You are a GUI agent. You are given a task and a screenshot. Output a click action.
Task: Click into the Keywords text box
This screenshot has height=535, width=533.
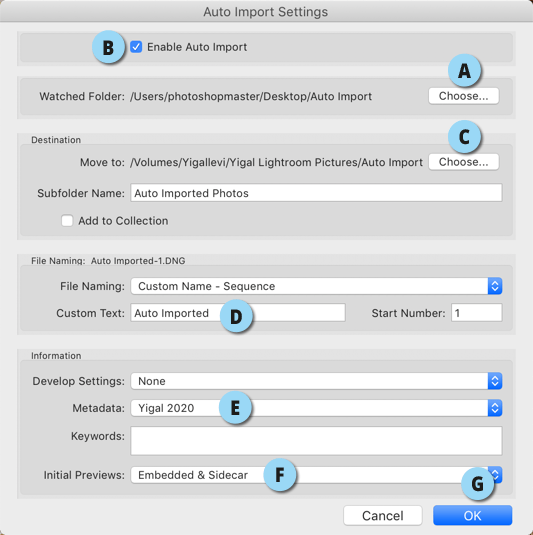click(316, 440)
